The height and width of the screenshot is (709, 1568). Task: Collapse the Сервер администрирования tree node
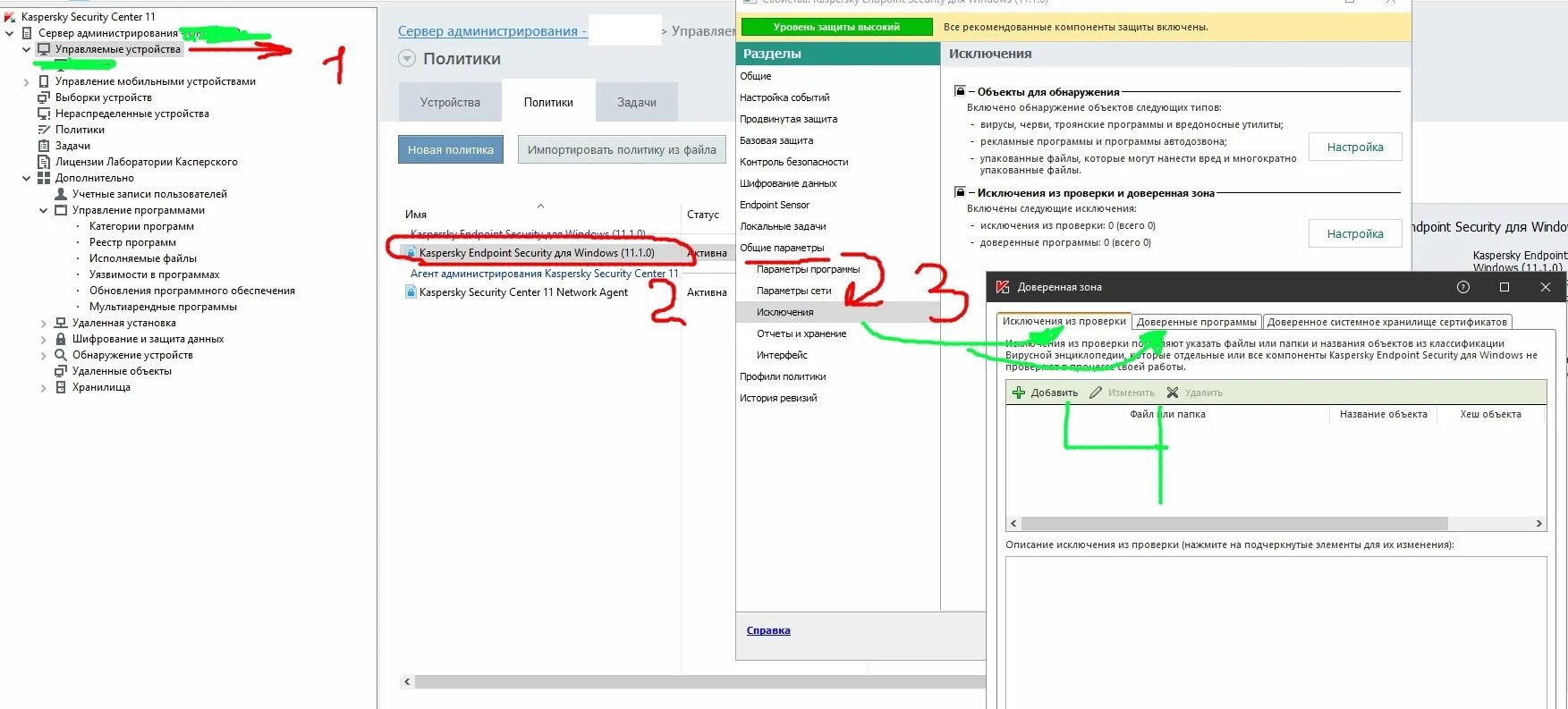click(10, 33)
